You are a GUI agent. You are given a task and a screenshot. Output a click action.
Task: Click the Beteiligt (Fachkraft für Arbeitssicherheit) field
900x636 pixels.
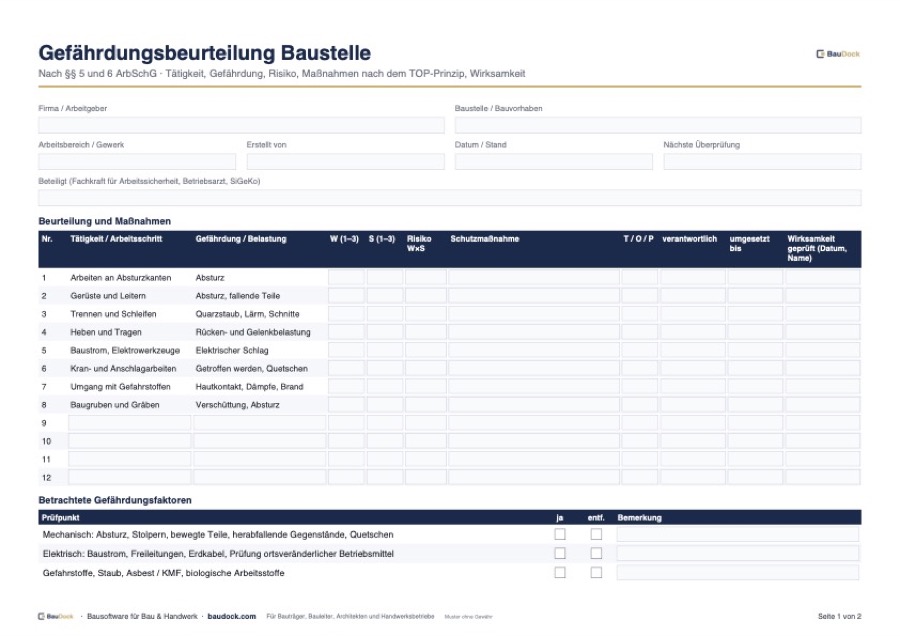449,197
